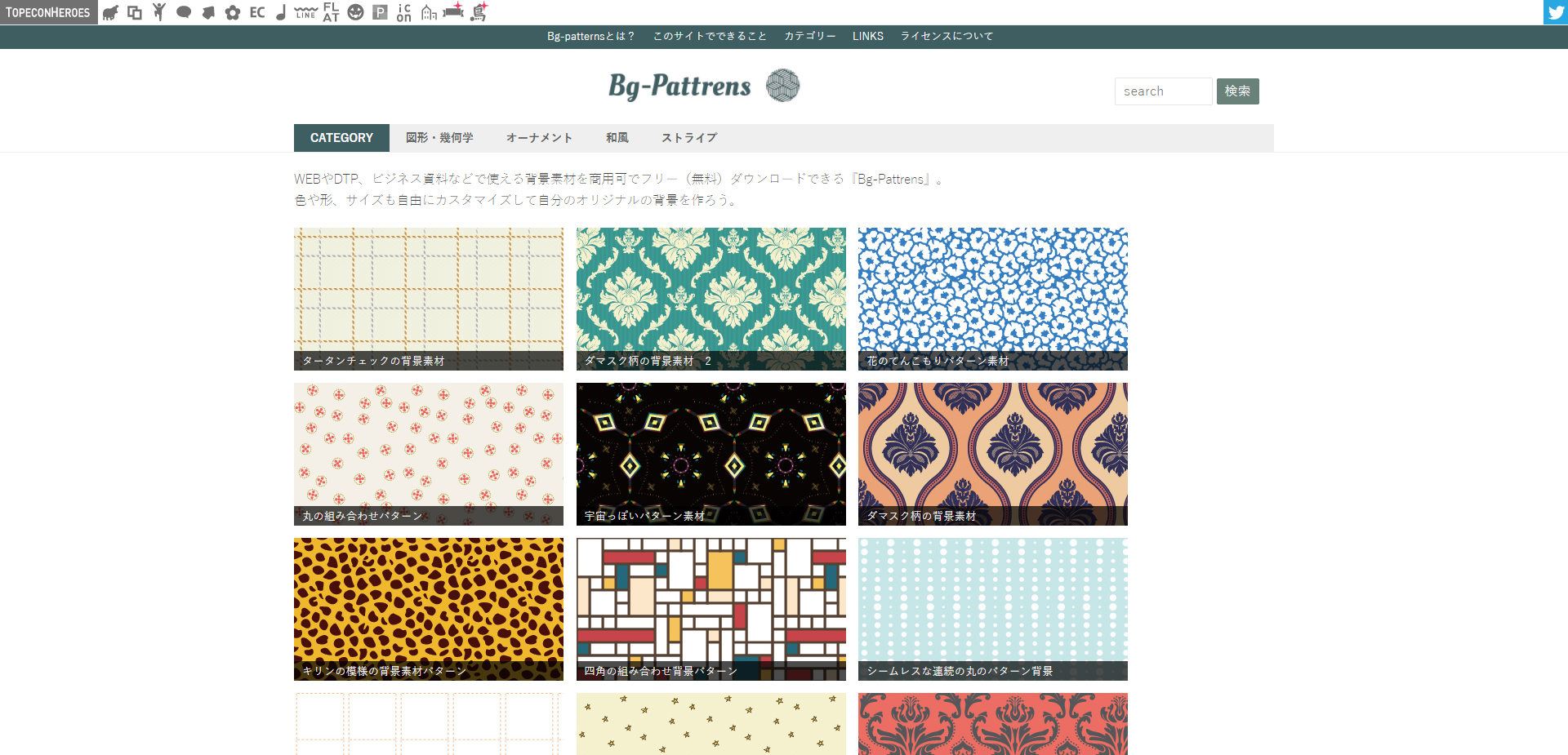The width and height of the screenshot is (1568, 755).
Task: Open the このサイトでできること link
Action: [x=710, y=36]
